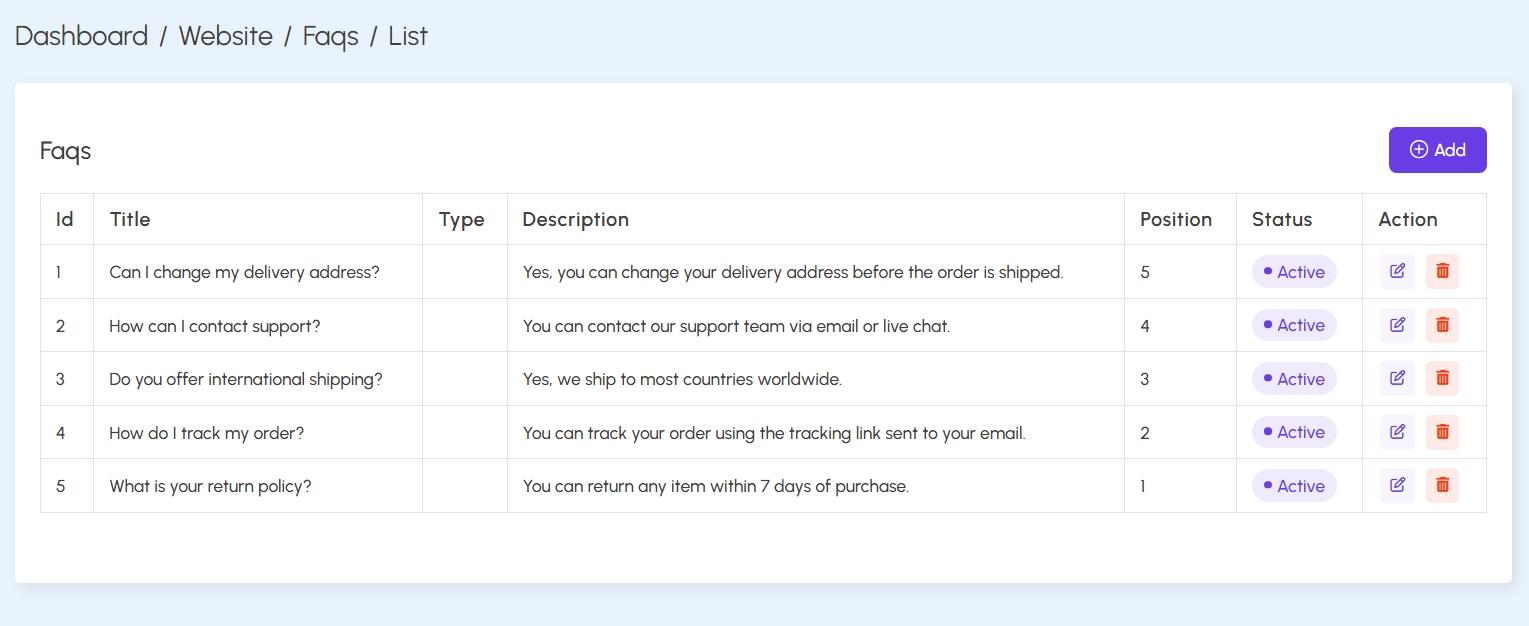Go to Dashboard in the breadcrumb
This screenshot has width=1529, height=626.
click(x=81, y=36)
